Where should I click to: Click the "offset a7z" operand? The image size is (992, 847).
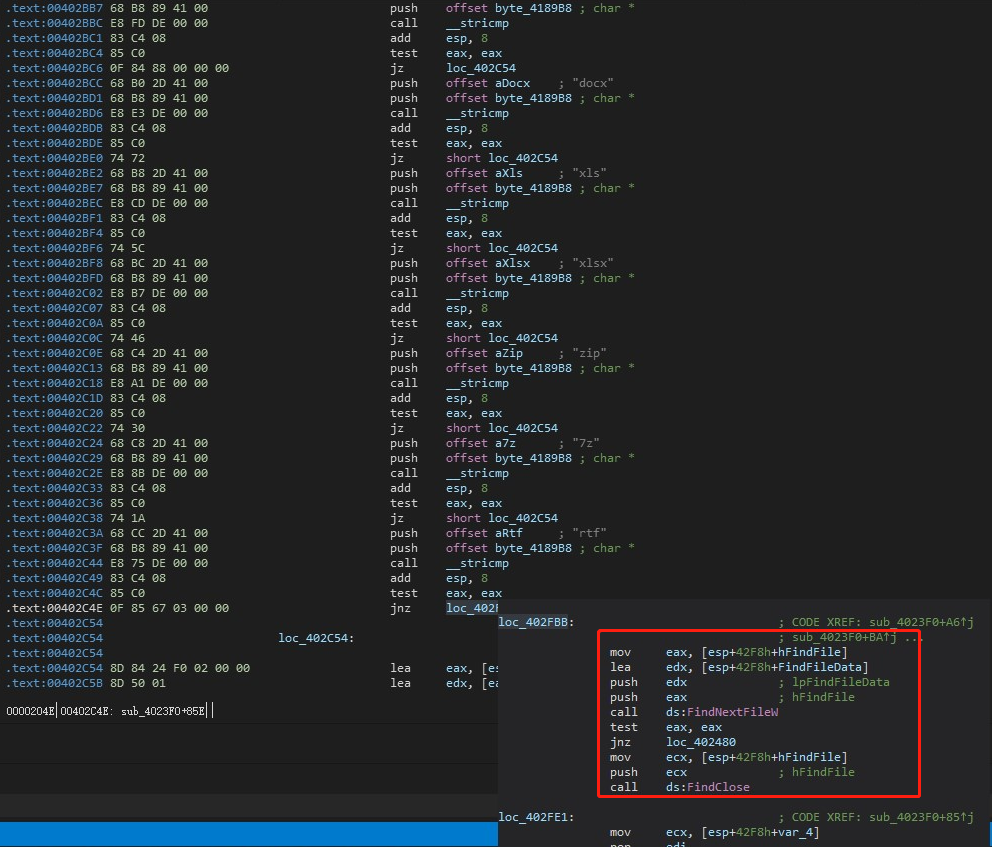pos(481,443)
